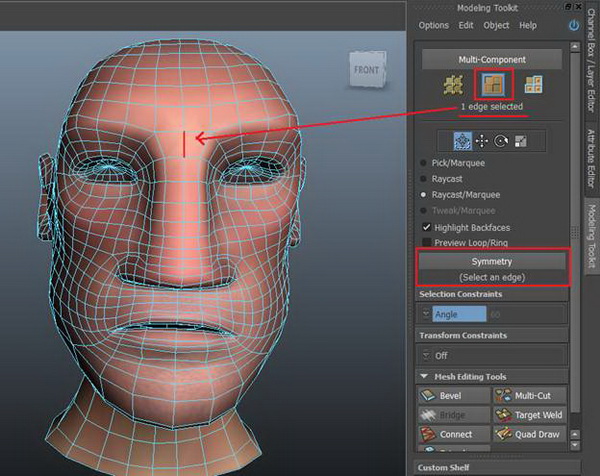Activate the Rotate tool icon
Image resolution: width=600 pixels, height=476 pixels.
point(501,141)
